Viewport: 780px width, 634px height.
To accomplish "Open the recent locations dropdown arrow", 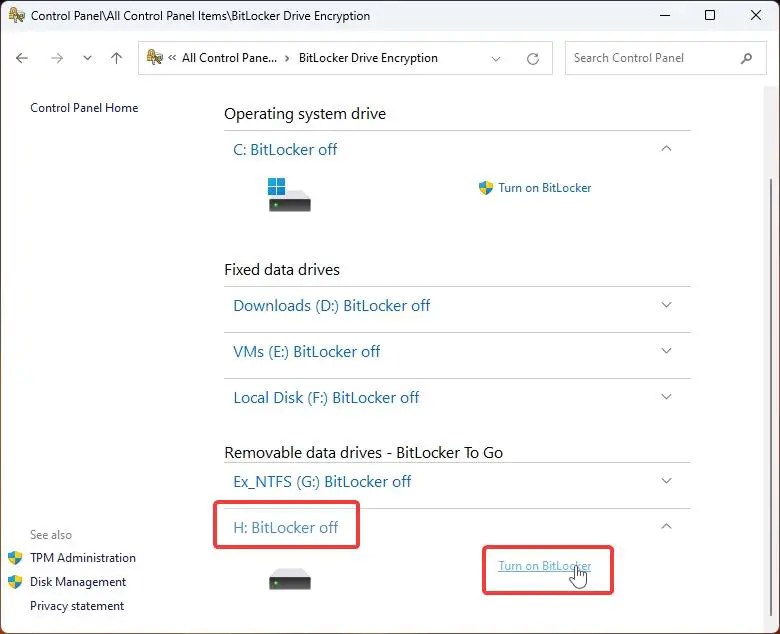I will click(87, 58).
